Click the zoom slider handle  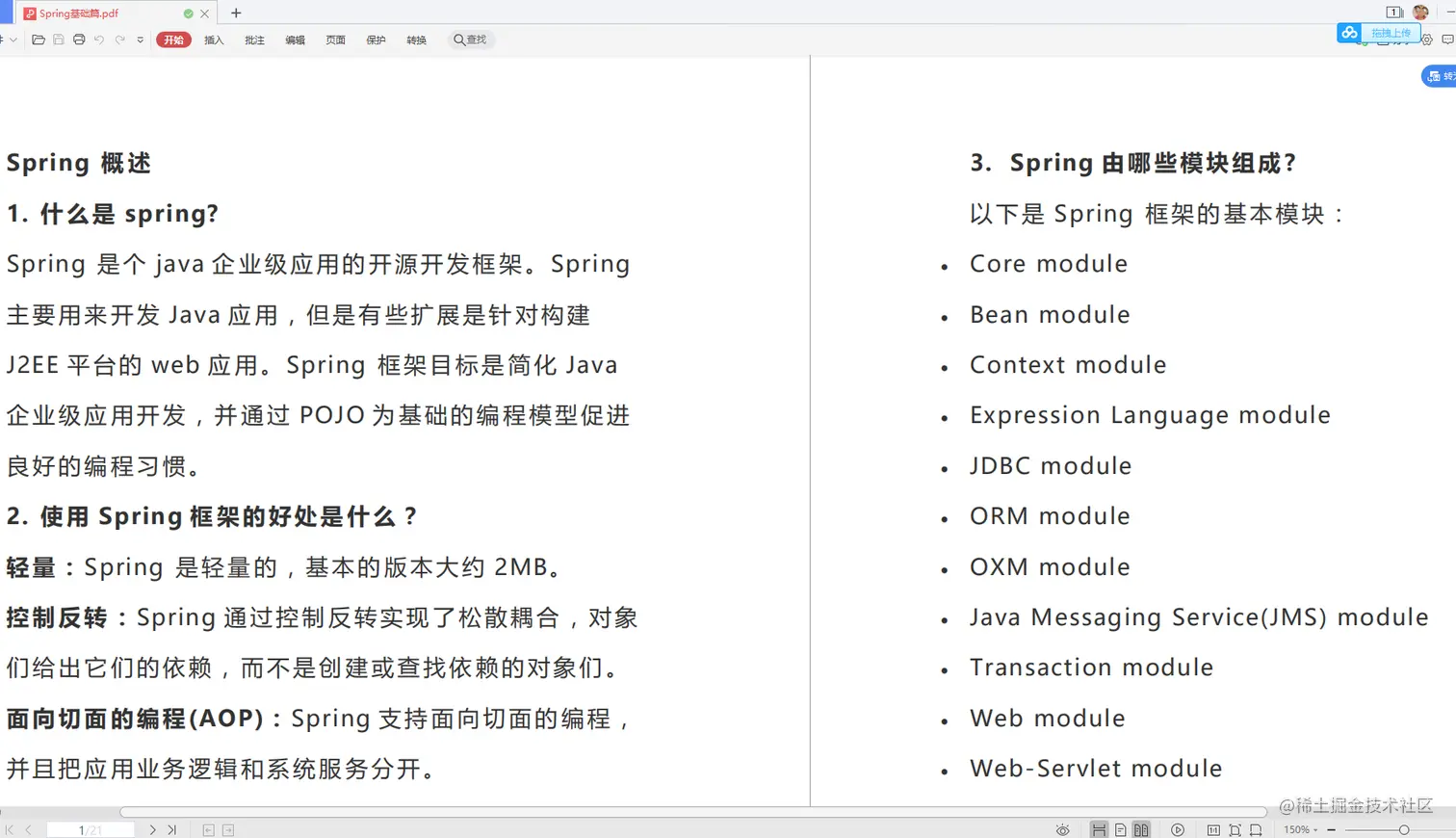coord(1404,829)
